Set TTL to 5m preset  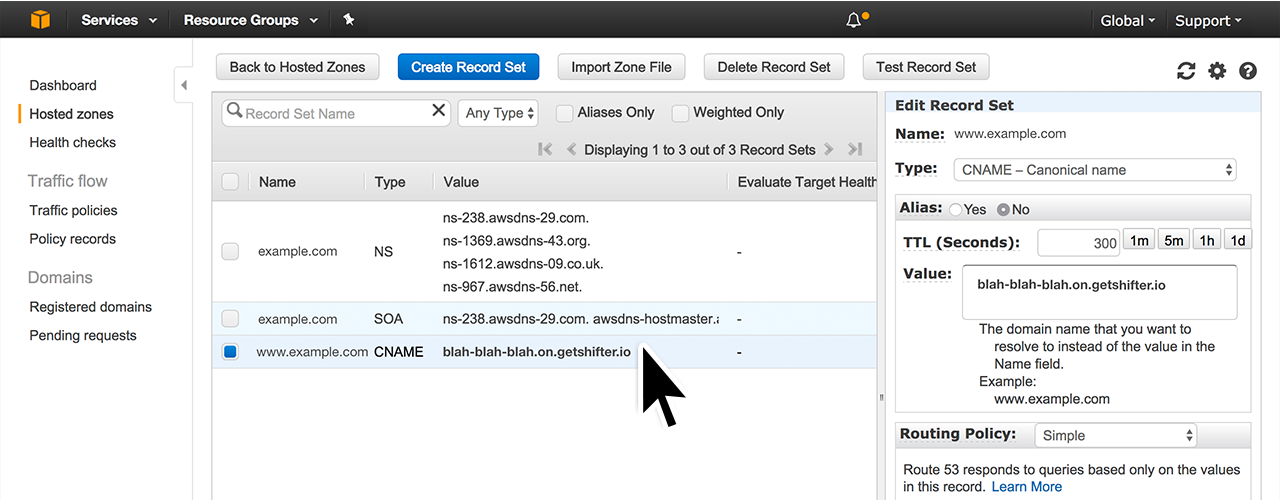[1173, 240]
